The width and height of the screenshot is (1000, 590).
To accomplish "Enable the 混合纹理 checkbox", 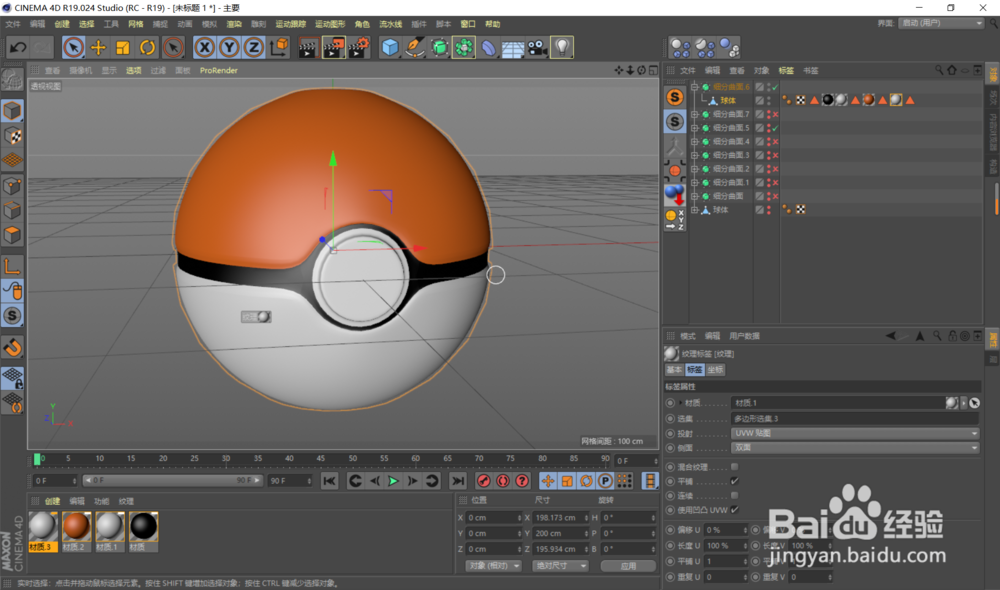I will (735, 467).
